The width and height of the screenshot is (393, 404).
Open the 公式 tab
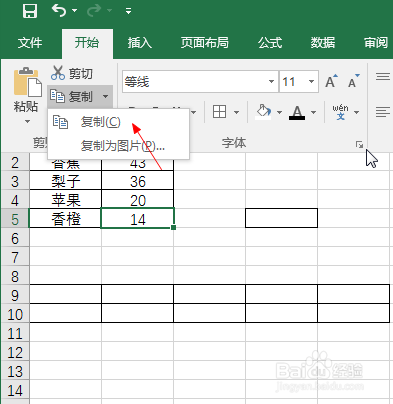coord(270,43)
